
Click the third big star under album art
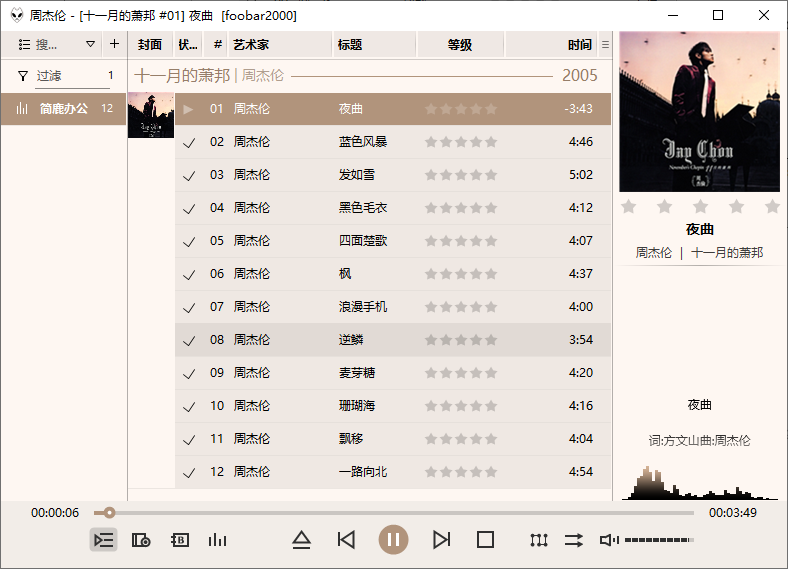tap(700, 206)
